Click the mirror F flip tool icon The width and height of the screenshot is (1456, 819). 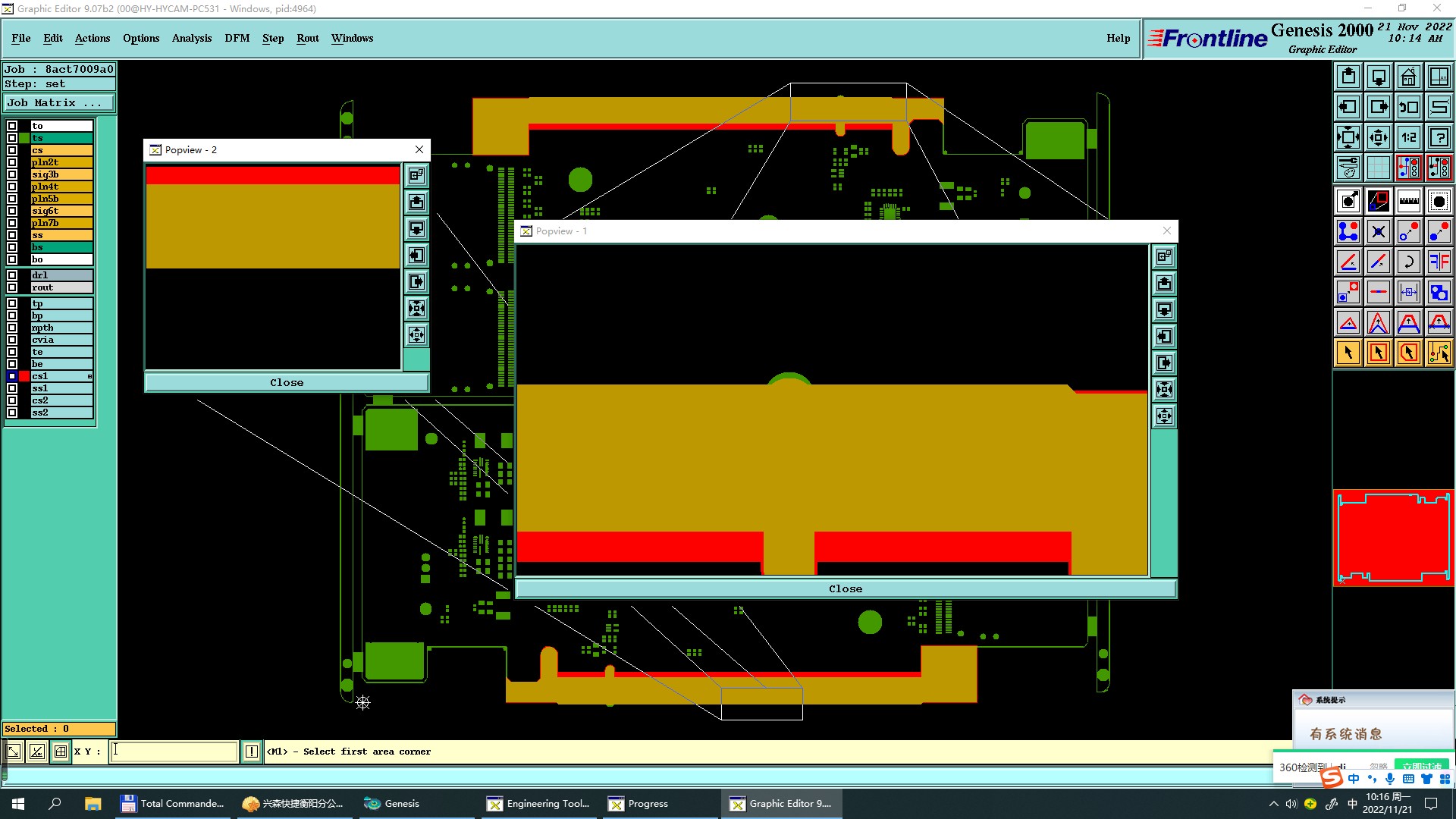click(x=1439, y=262)
